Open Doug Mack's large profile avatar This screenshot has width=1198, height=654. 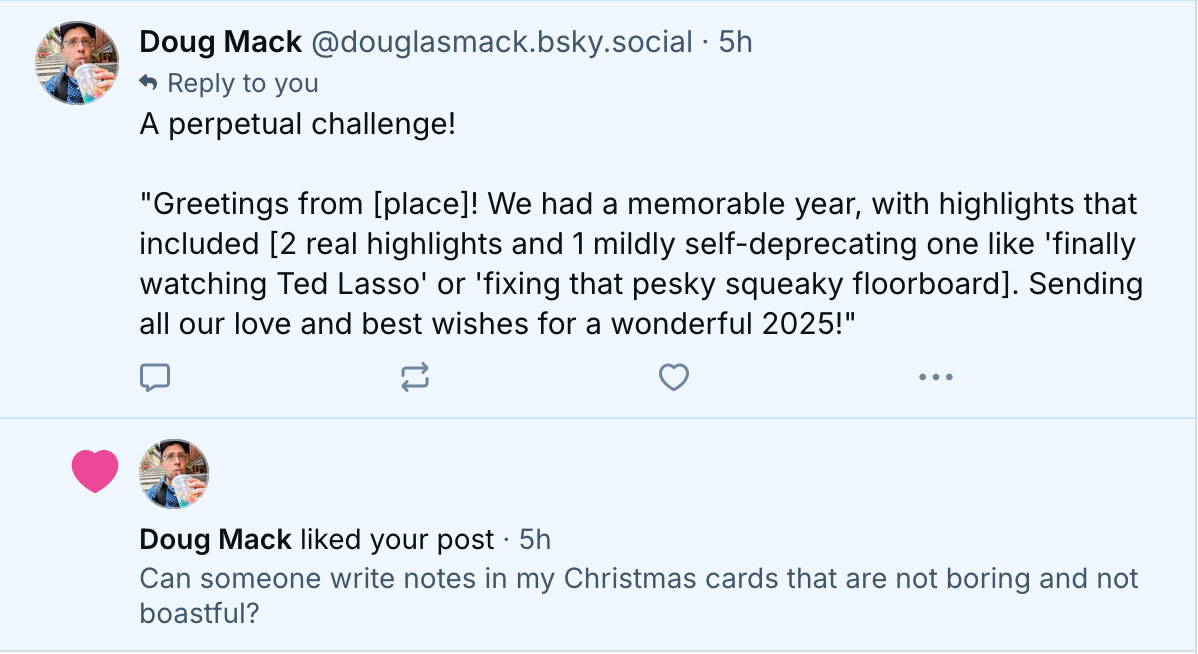pos(77,64)
